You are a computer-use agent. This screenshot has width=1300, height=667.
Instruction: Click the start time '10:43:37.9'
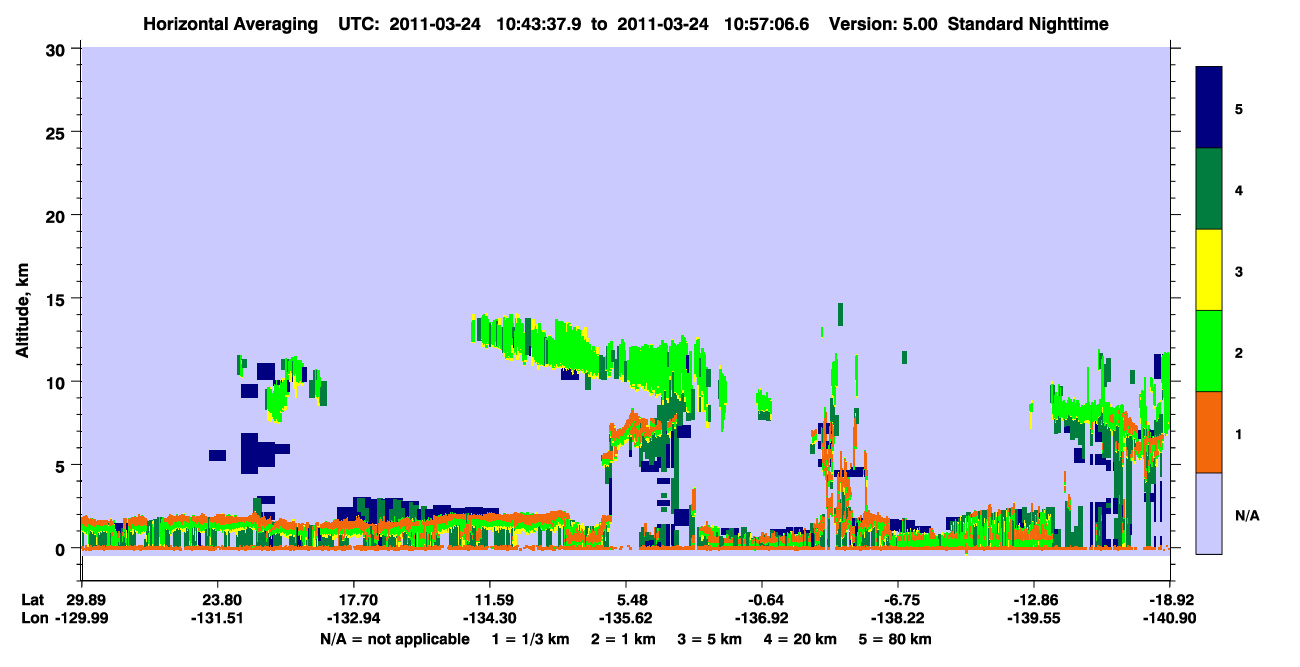(x=543, y=24)
